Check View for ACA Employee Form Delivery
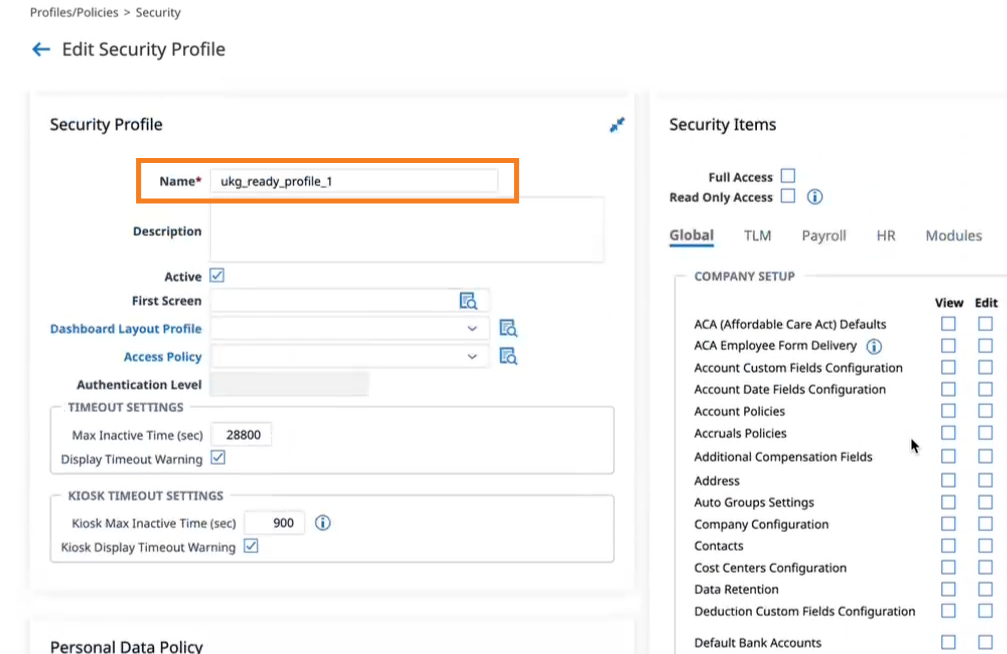1007x654 pixels. coord(948,346)
